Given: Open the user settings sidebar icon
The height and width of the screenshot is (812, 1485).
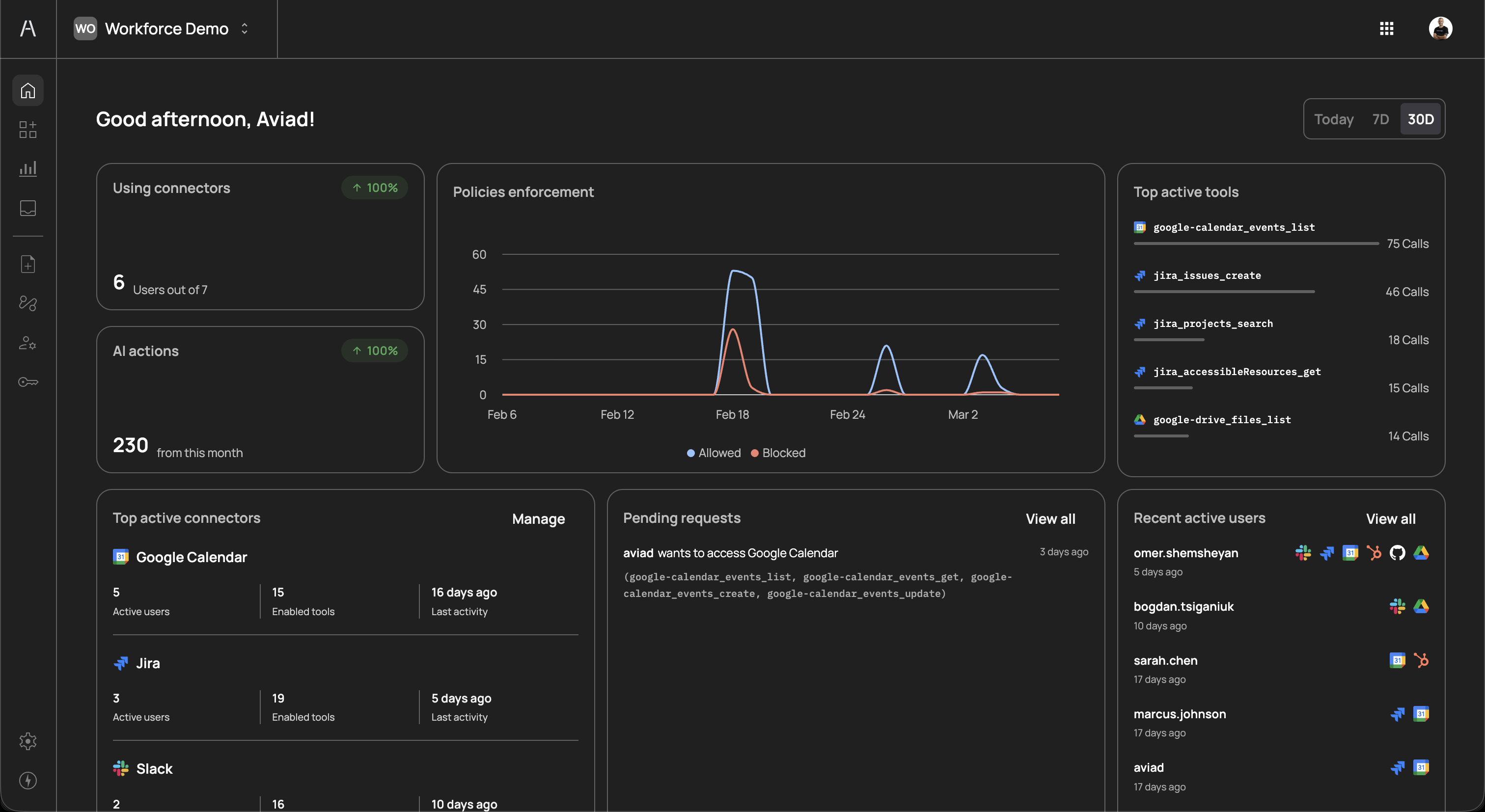Looking at the screenshot, I should [27, 344].
